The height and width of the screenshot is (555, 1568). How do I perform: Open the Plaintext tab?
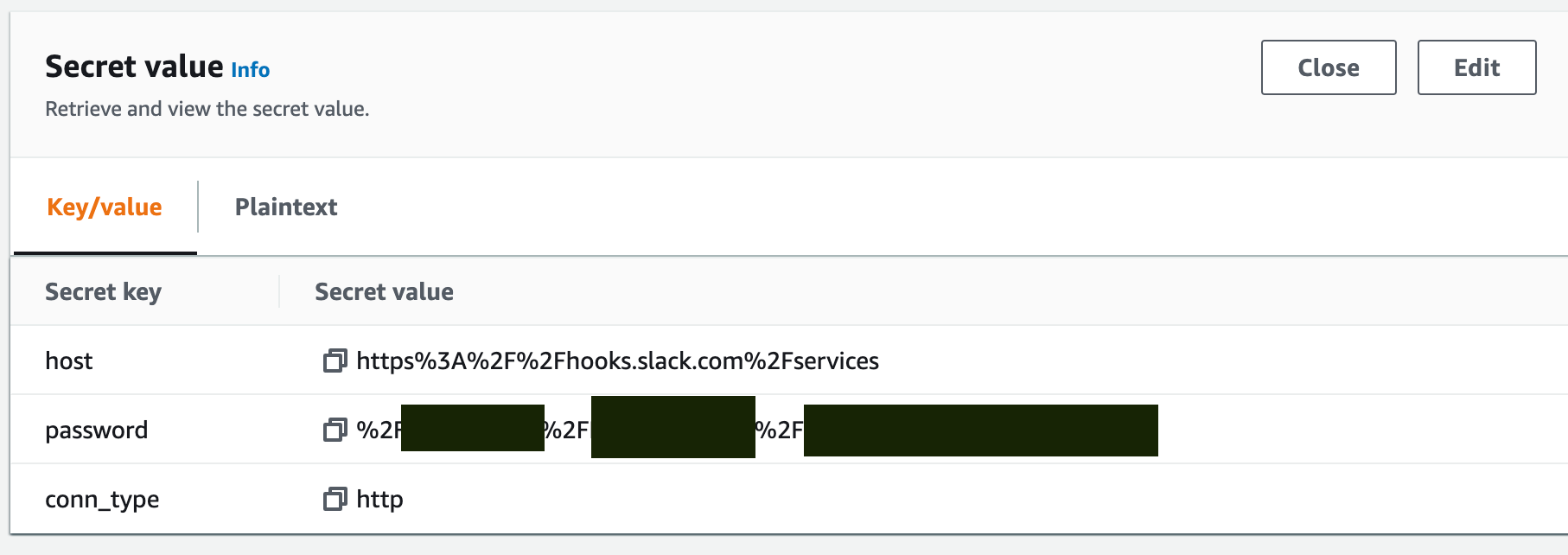(286, 207)
